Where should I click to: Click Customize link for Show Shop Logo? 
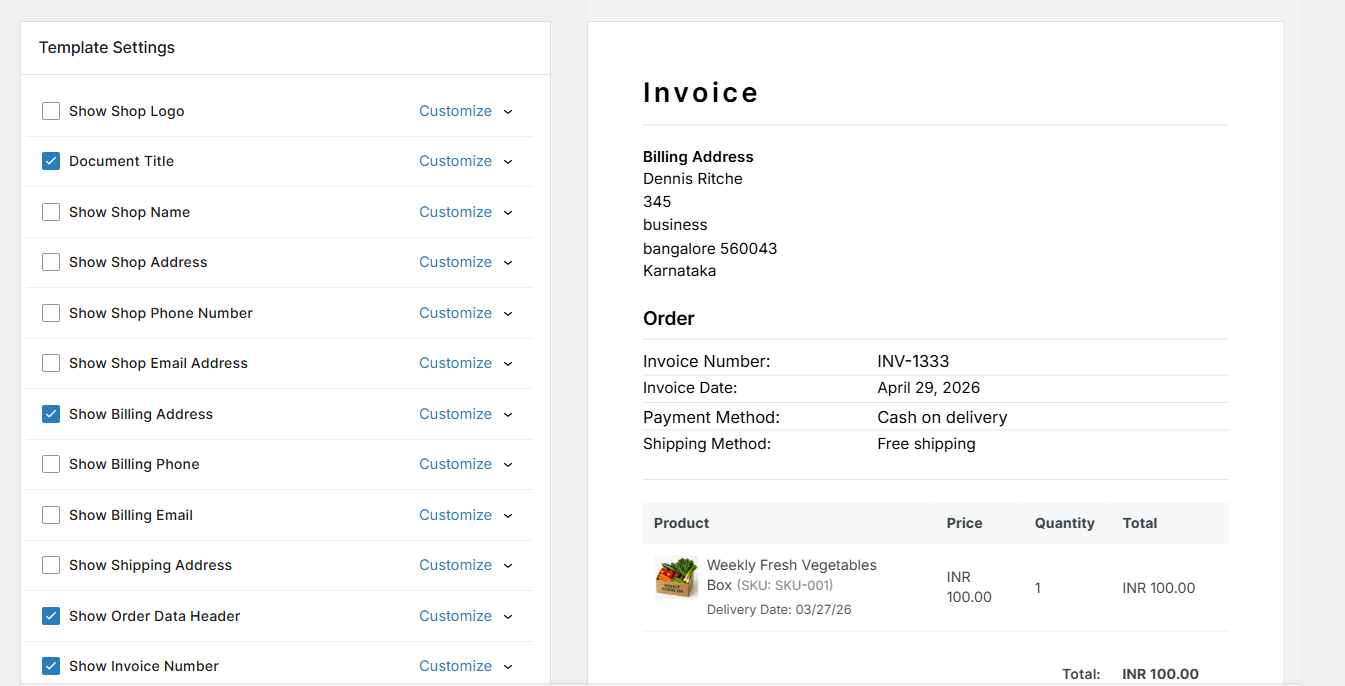[455, 111]
